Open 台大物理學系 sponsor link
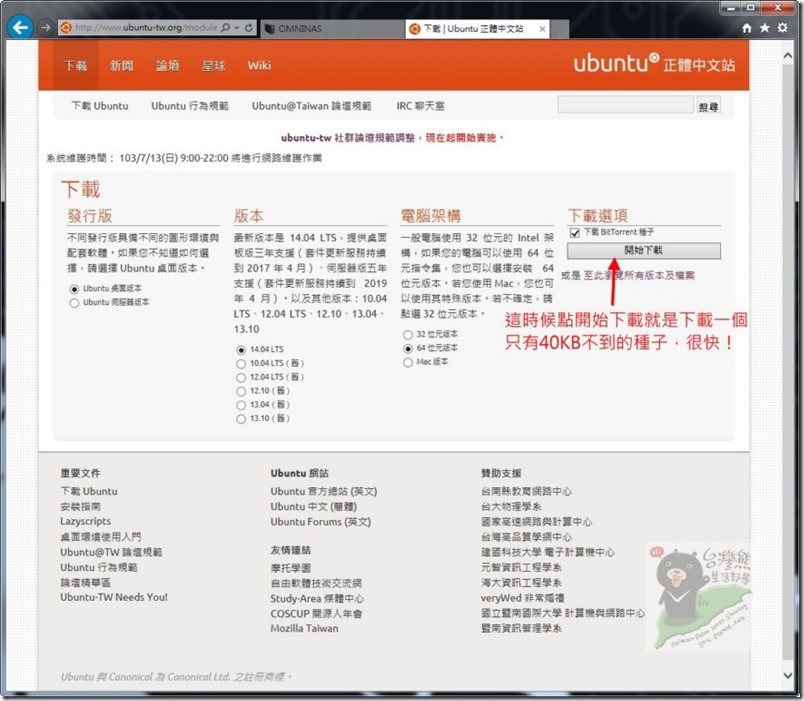The image size is (804, 701). coord(511,506)
